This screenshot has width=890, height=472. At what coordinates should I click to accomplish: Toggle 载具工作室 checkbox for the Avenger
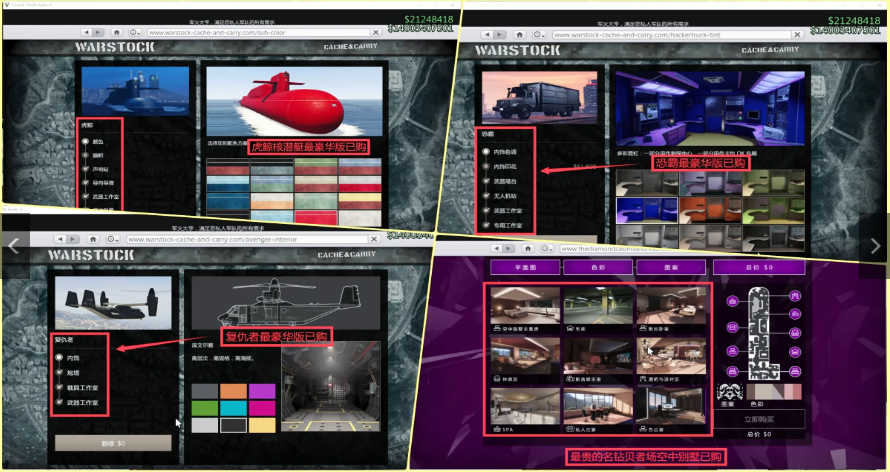coord(60,387)
